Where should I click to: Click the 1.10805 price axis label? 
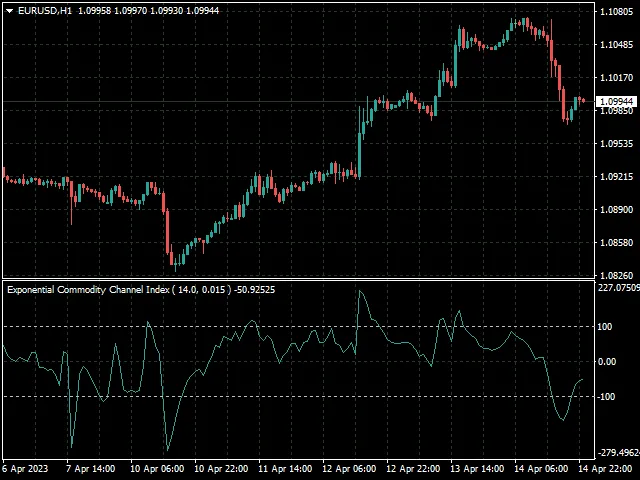click(x=615, y=12)
